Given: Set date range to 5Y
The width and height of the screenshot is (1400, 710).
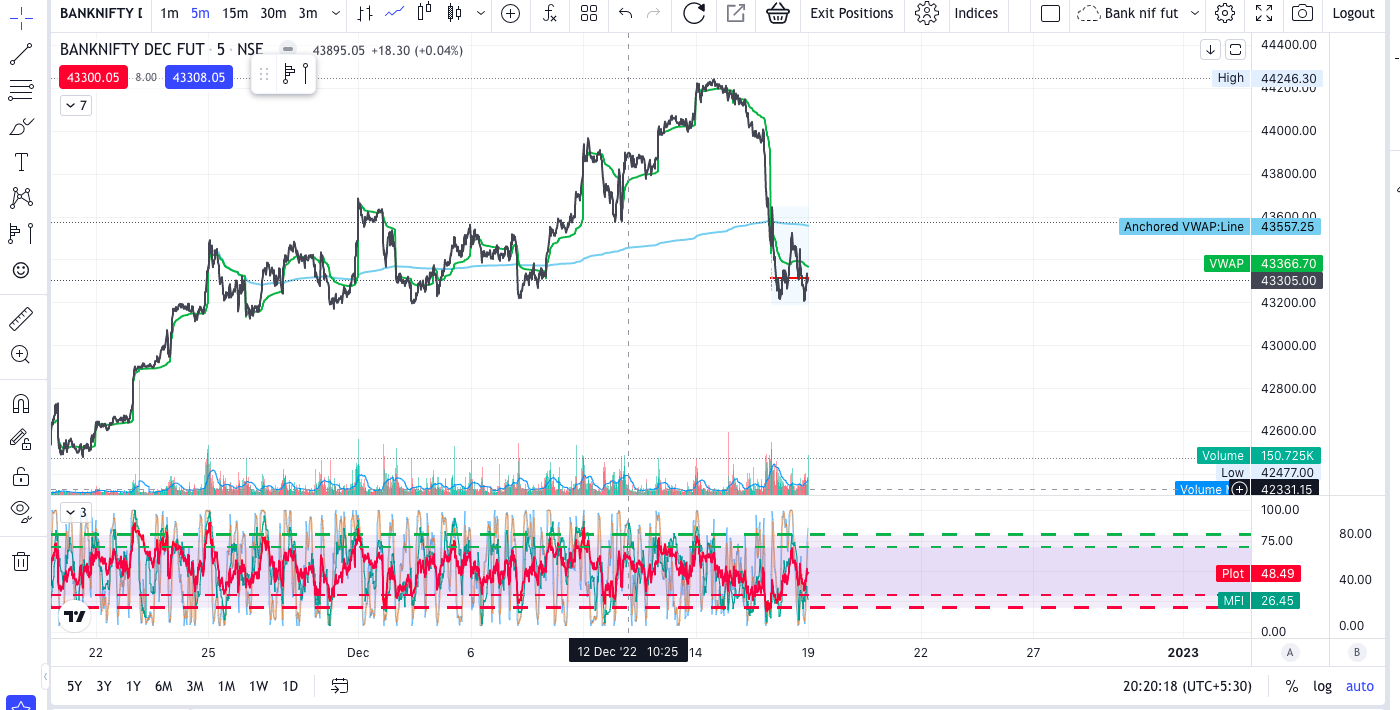Looking at the screenshot, I should [x=75, y=686].
